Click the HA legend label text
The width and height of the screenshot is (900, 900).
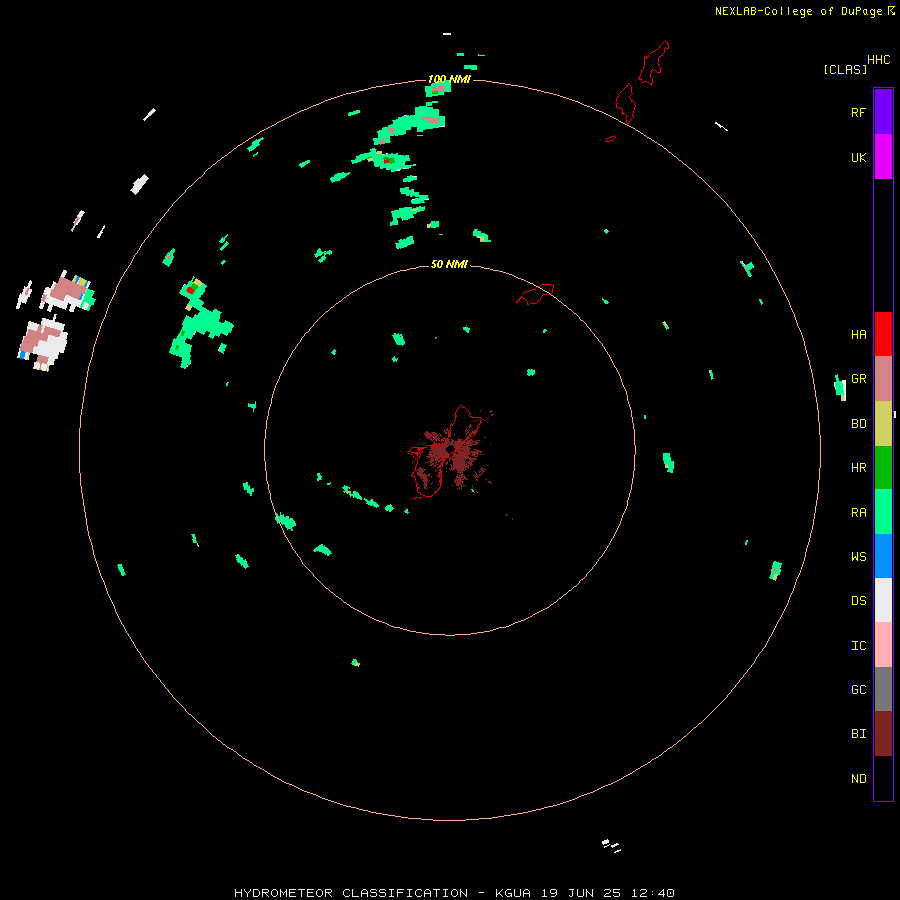point(859,335)
